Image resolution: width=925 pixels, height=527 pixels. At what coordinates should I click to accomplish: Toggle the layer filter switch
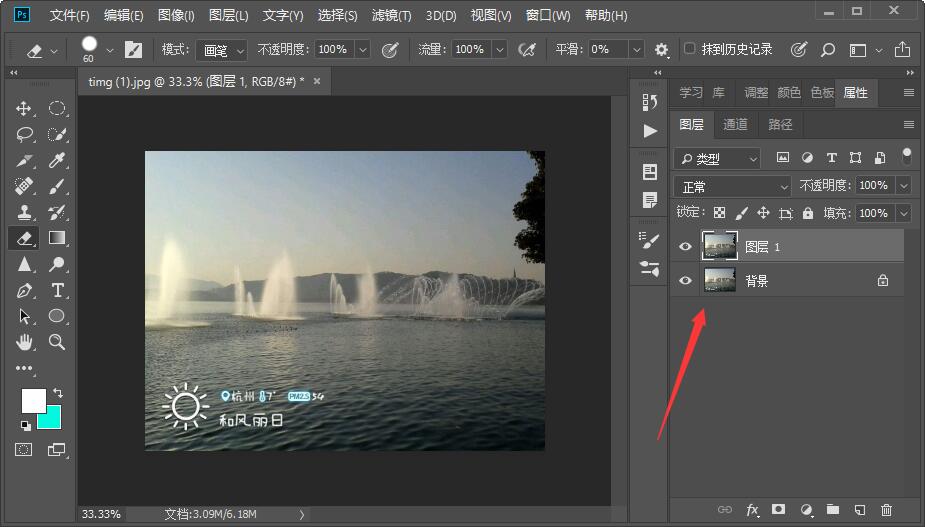click(x=907, y=156)
